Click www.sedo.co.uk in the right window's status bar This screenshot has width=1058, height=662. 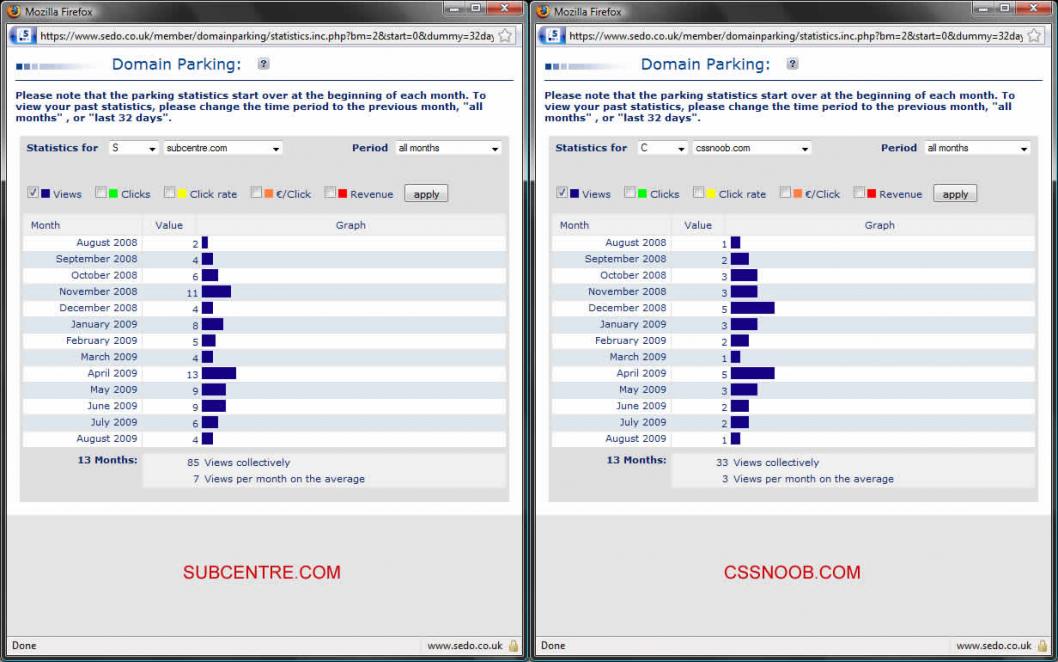tap(994, 646)
